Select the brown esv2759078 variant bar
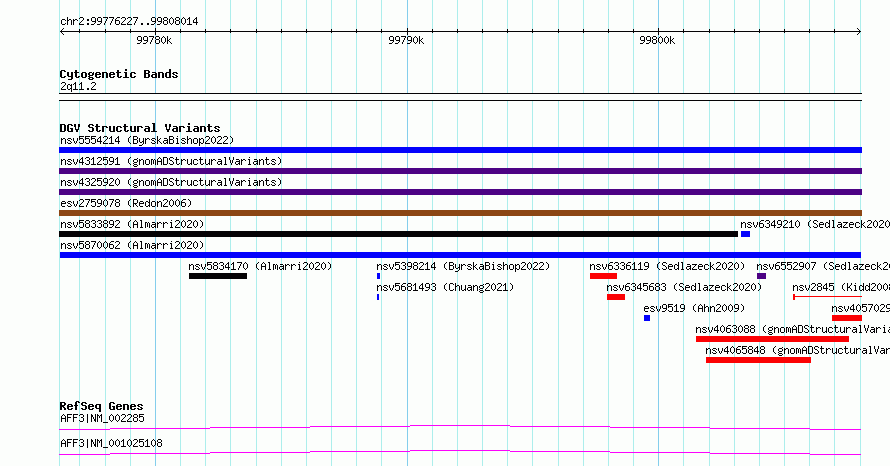The image size is (890, 466). tap(460, 213)
